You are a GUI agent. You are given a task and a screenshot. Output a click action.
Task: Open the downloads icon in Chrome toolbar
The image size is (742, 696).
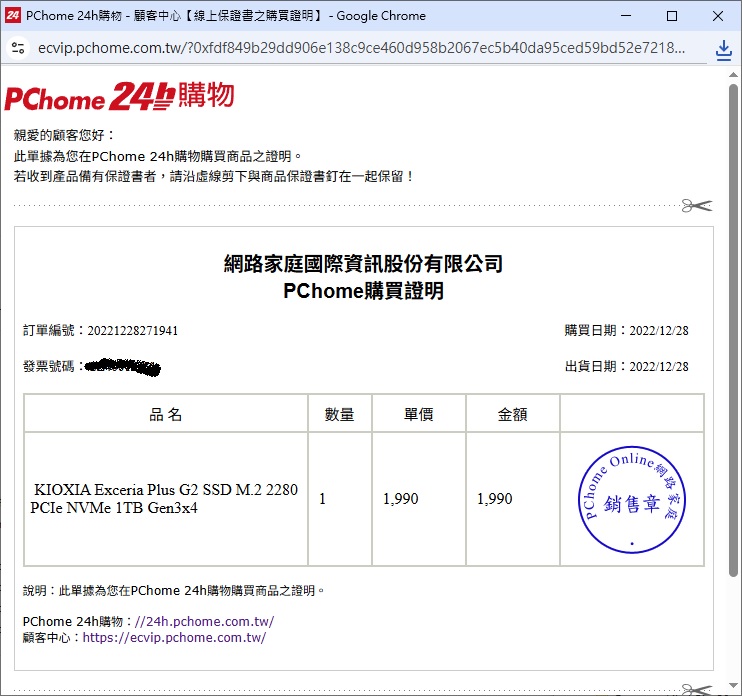tap(724, 49)
